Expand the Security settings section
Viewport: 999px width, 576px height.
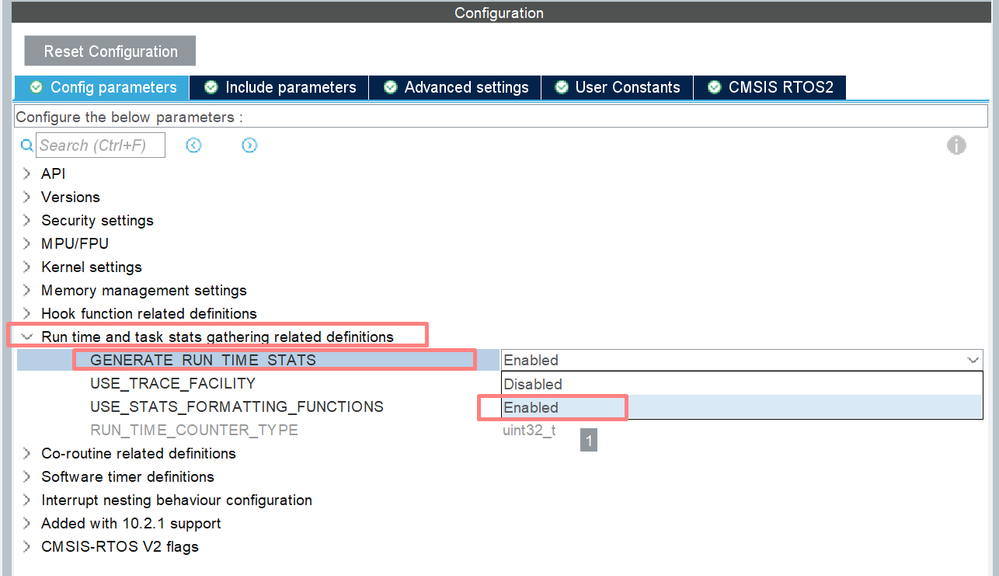[x=27, y=220]
